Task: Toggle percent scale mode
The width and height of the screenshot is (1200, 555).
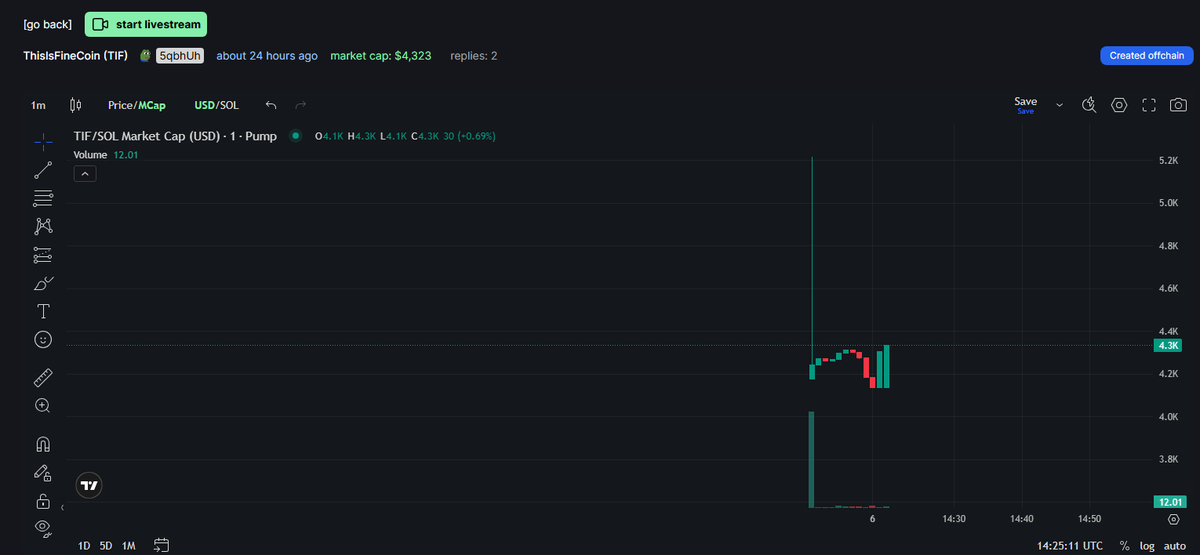Action: (1125, 546)
